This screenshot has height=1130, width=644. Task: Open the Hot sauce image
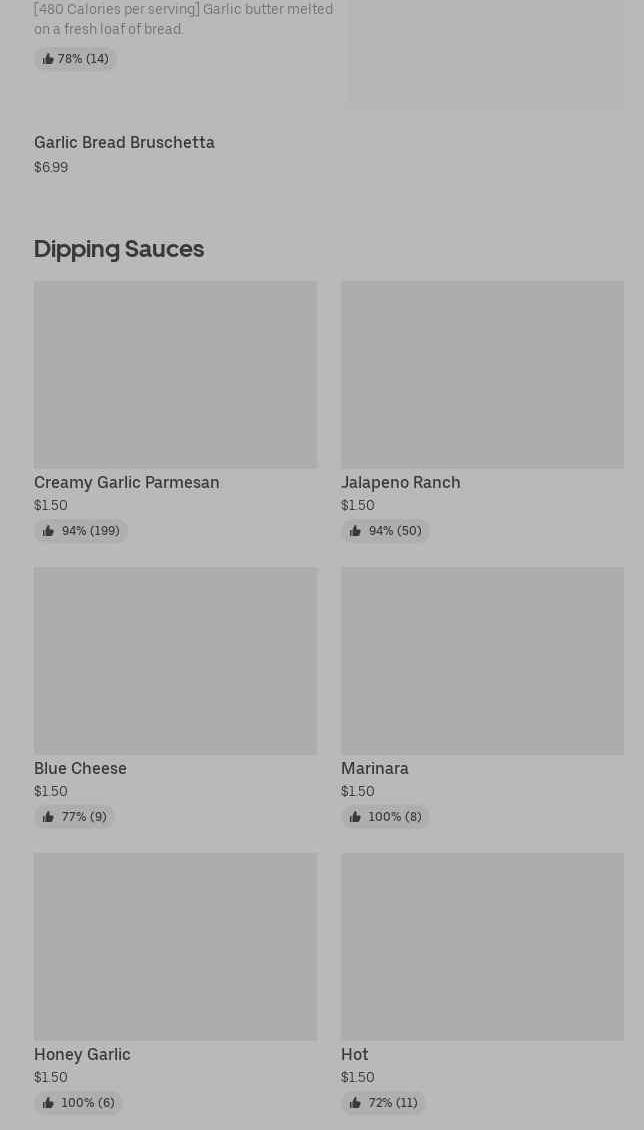(482, 946)
